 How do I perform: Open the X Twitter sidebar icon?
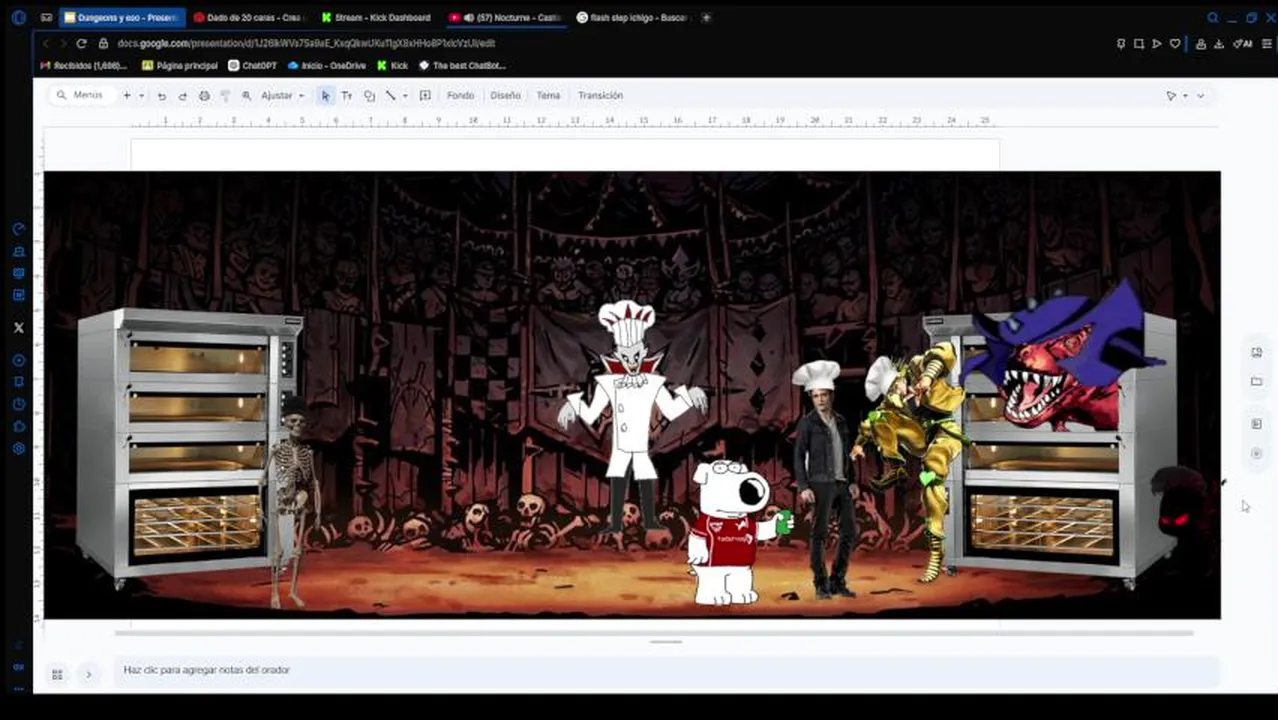[x=18, y=327]
